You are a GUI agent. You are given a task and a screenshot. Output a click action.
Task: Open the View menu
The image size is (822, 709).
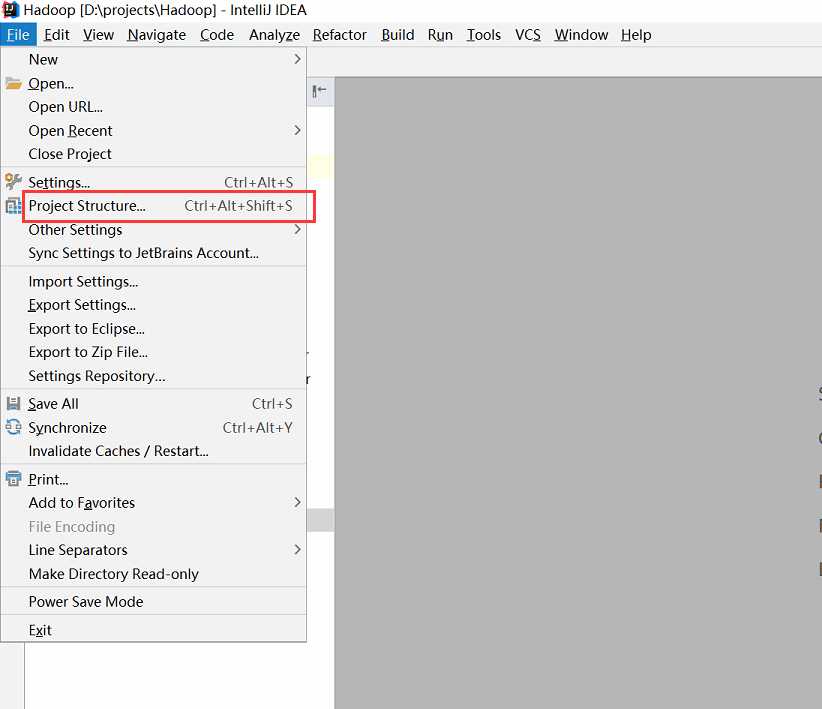[98, 35]
